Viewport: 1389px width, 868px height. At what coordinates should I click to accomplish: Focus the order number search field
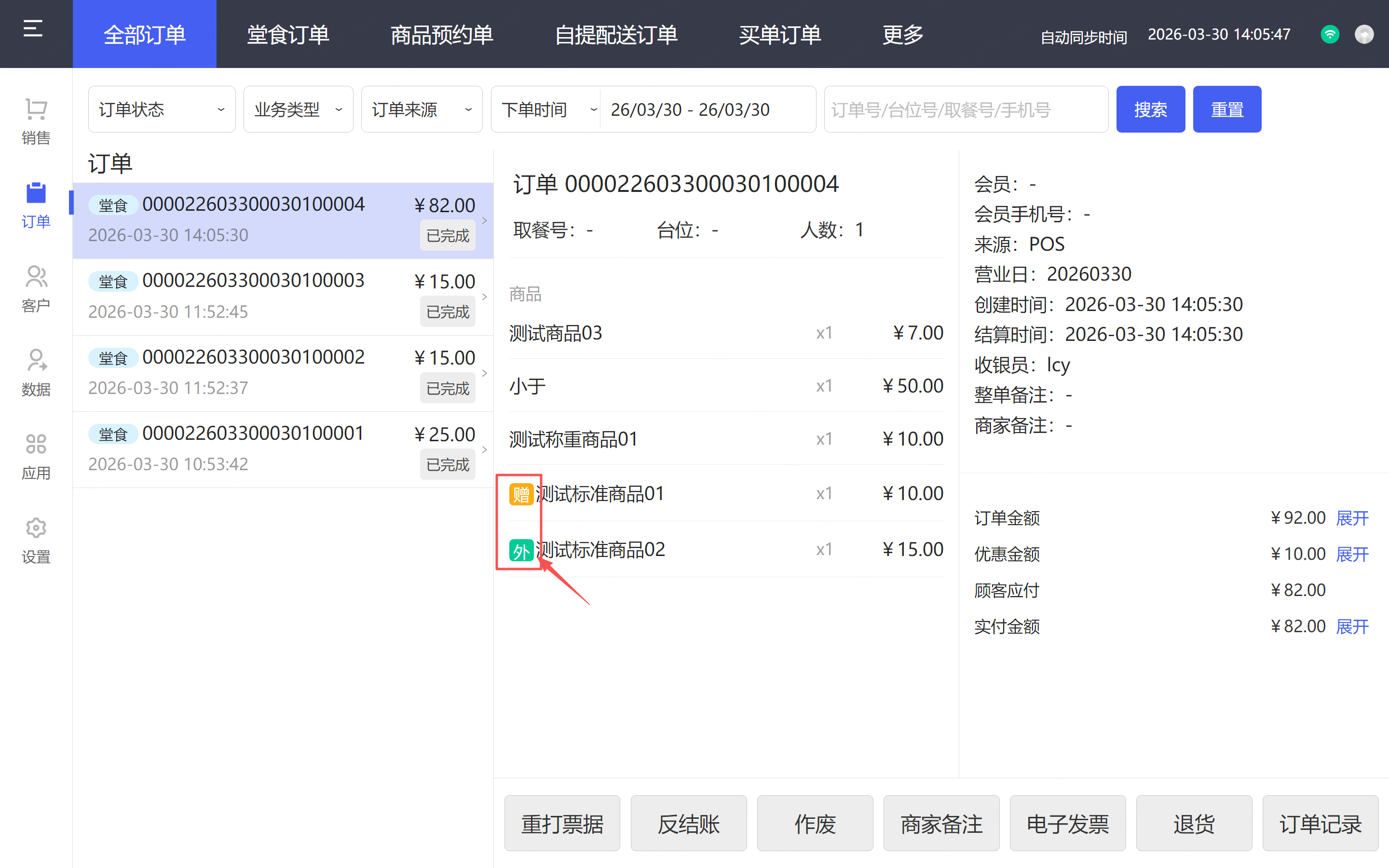coord(966,109)
